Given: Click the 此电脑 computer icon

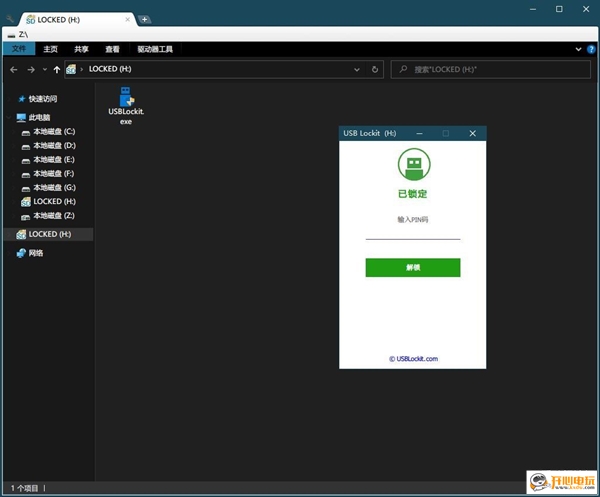Looking at the screenshot, I should [21, 117].
